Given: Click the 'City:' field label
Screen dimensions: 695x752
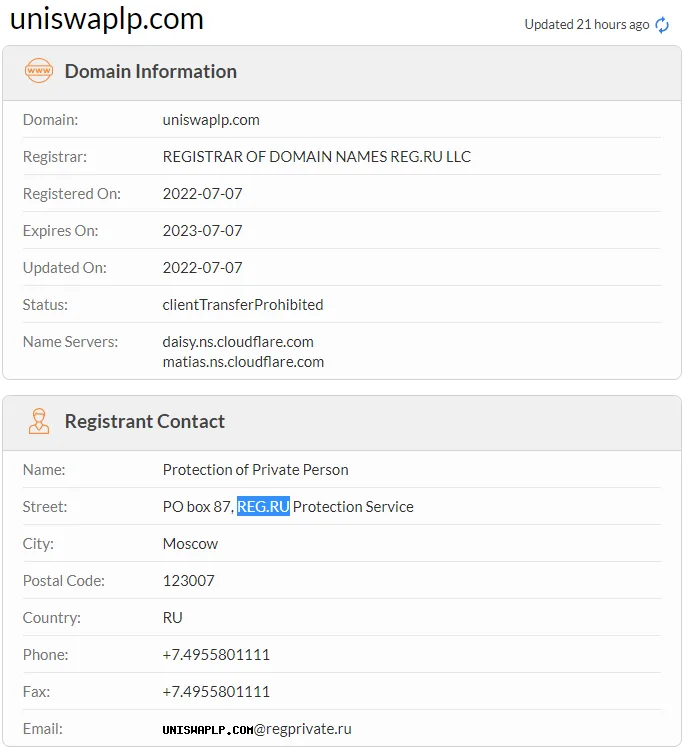Looking at the screenshot, I should point(38,544).
